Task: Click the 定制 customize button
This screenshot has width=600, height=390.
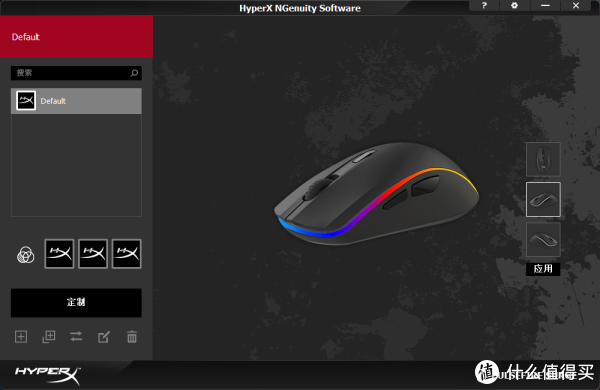Action: click(76, 302)
